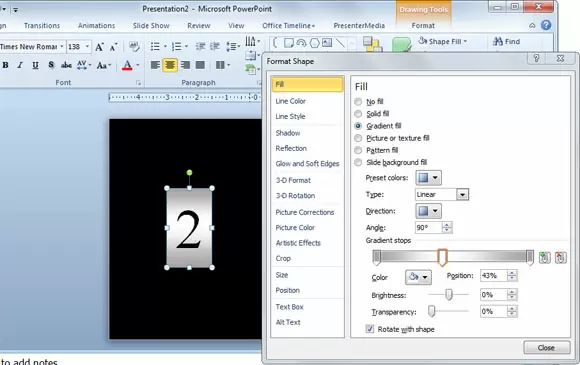The height and width of the screenshot is (365, 580).
Task: Toggle strikethrough (abc) formatting
Action: pyautogui.click(x=66, y=65)
